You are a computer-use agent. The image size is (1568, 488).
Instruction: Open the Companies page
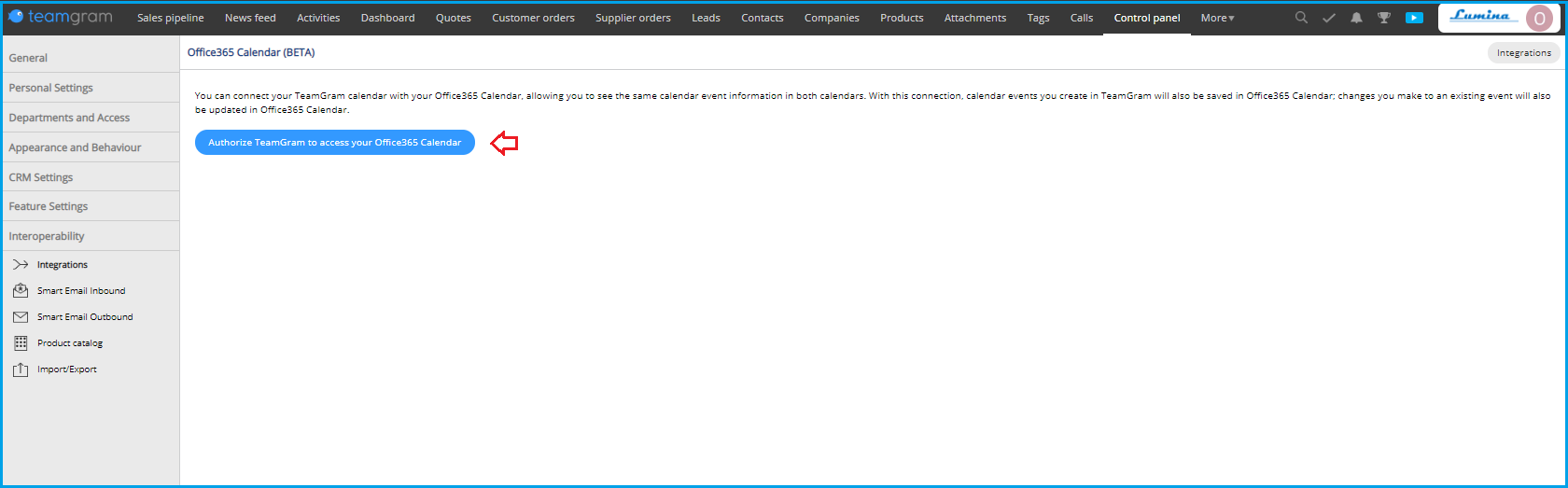[832, 18]
